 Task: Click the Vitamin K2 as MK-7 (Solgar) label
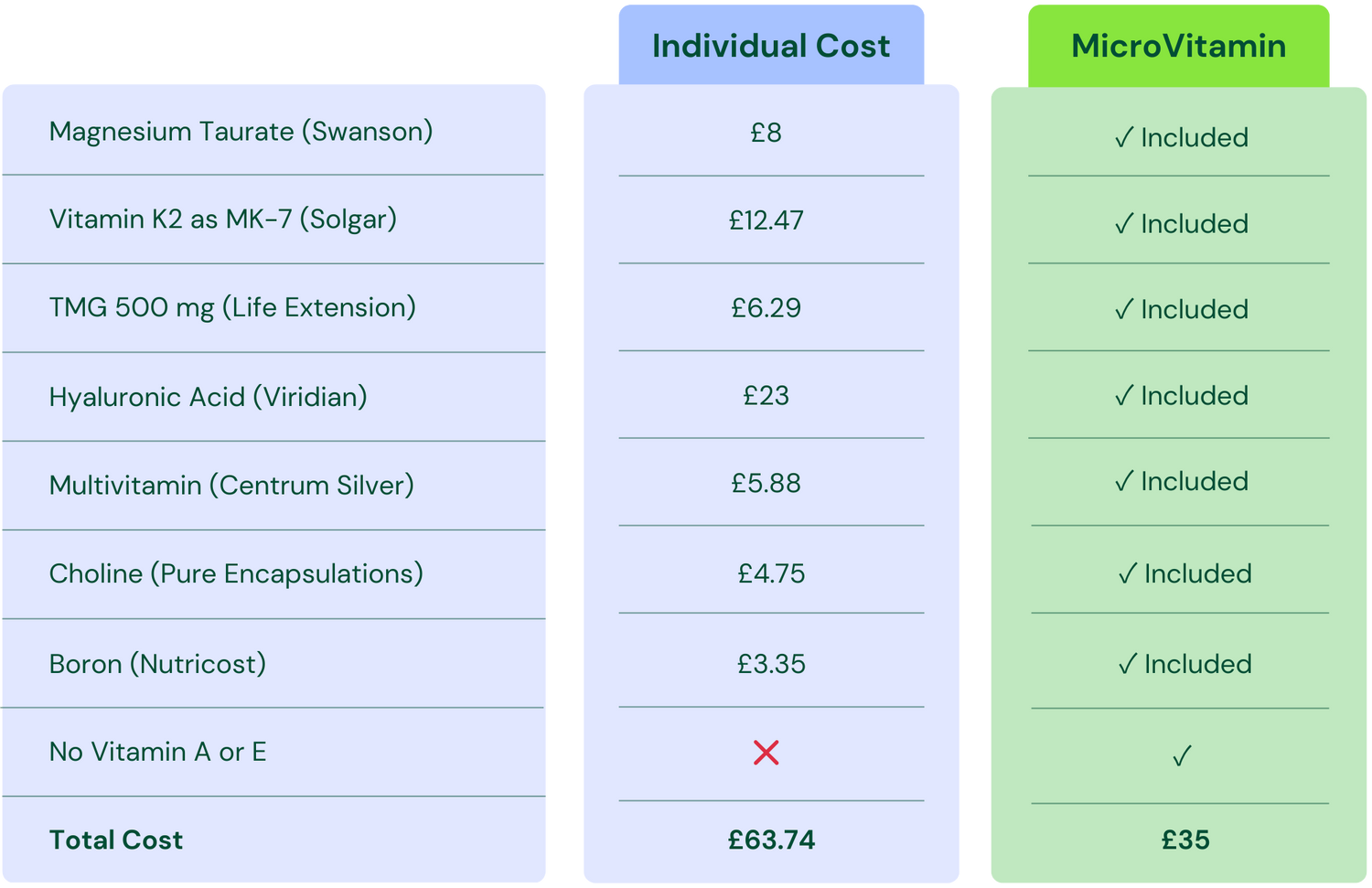[x=222, y=219]
